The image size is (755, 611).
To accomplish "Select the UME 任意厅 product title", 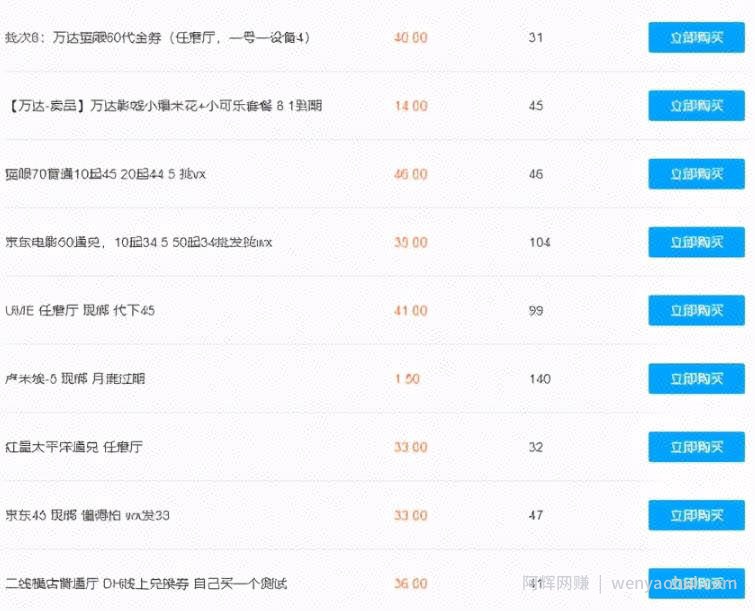I will click(80, 311).
